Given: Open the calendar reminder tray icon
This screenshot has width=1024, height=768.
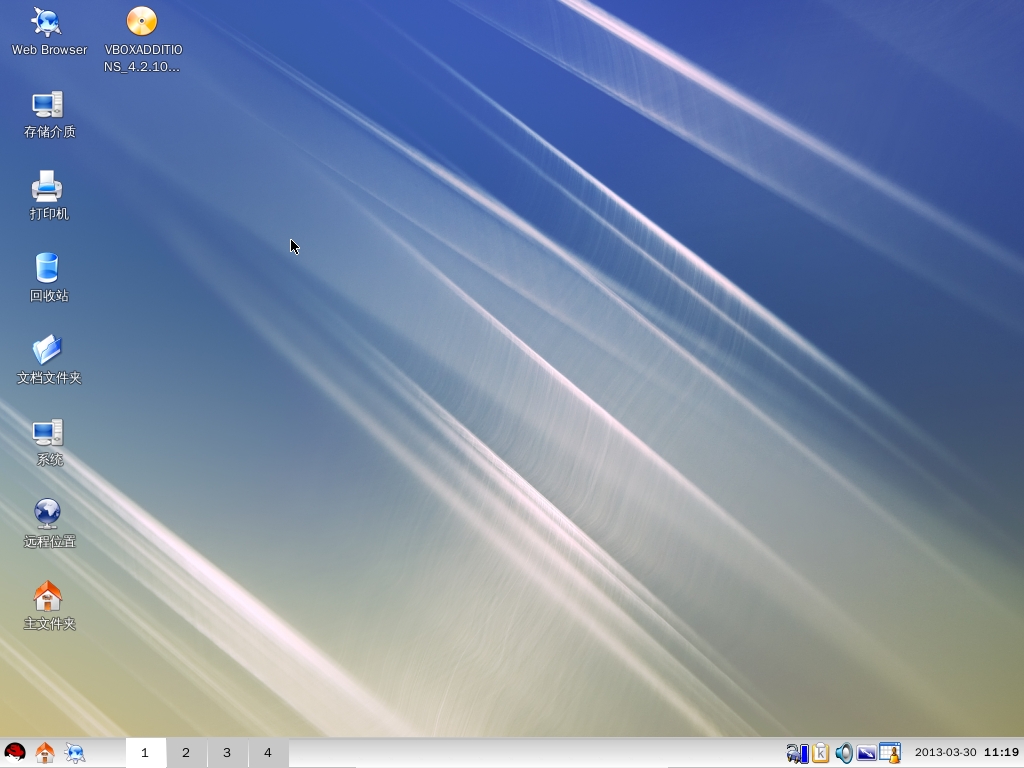Looking at the screenshot, I should pyautogui.click(x=889, y=753).
